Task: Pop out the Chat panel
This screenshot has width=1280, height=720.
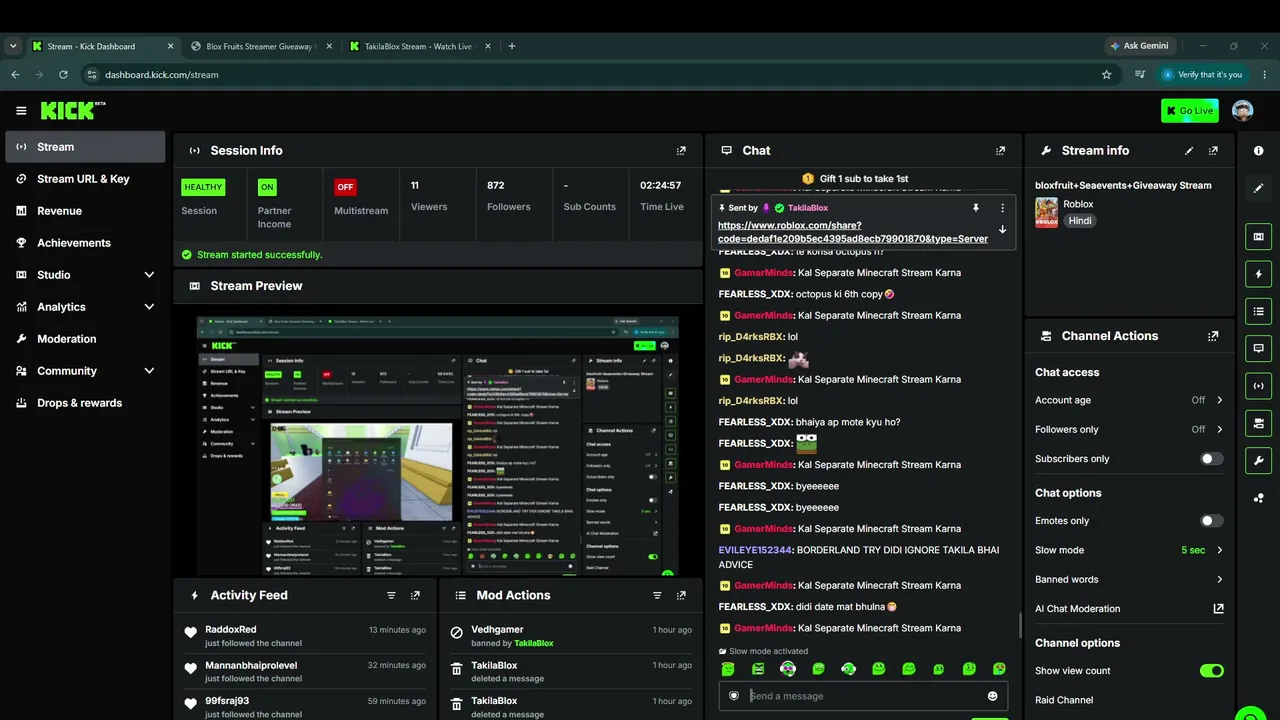Action: [x=1000, y=151]
